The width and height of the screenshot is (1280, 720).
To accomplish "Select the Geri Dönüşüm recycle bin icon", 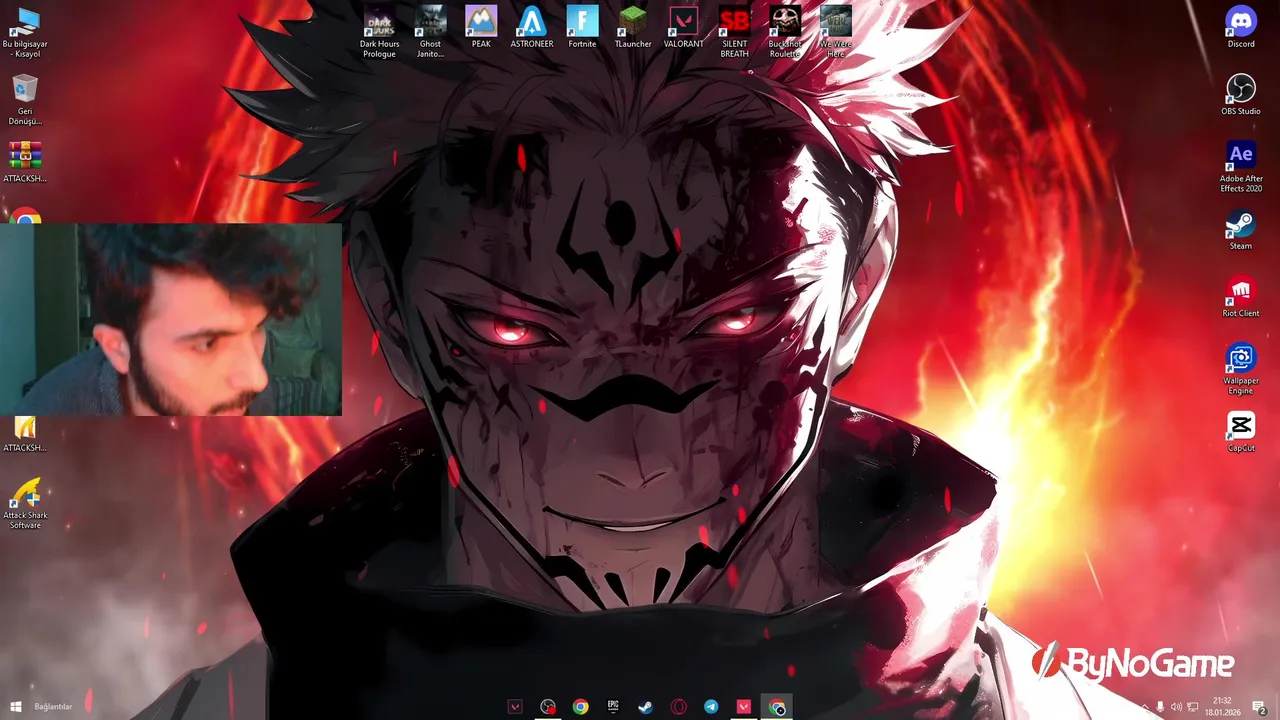I will pos(25,99).
